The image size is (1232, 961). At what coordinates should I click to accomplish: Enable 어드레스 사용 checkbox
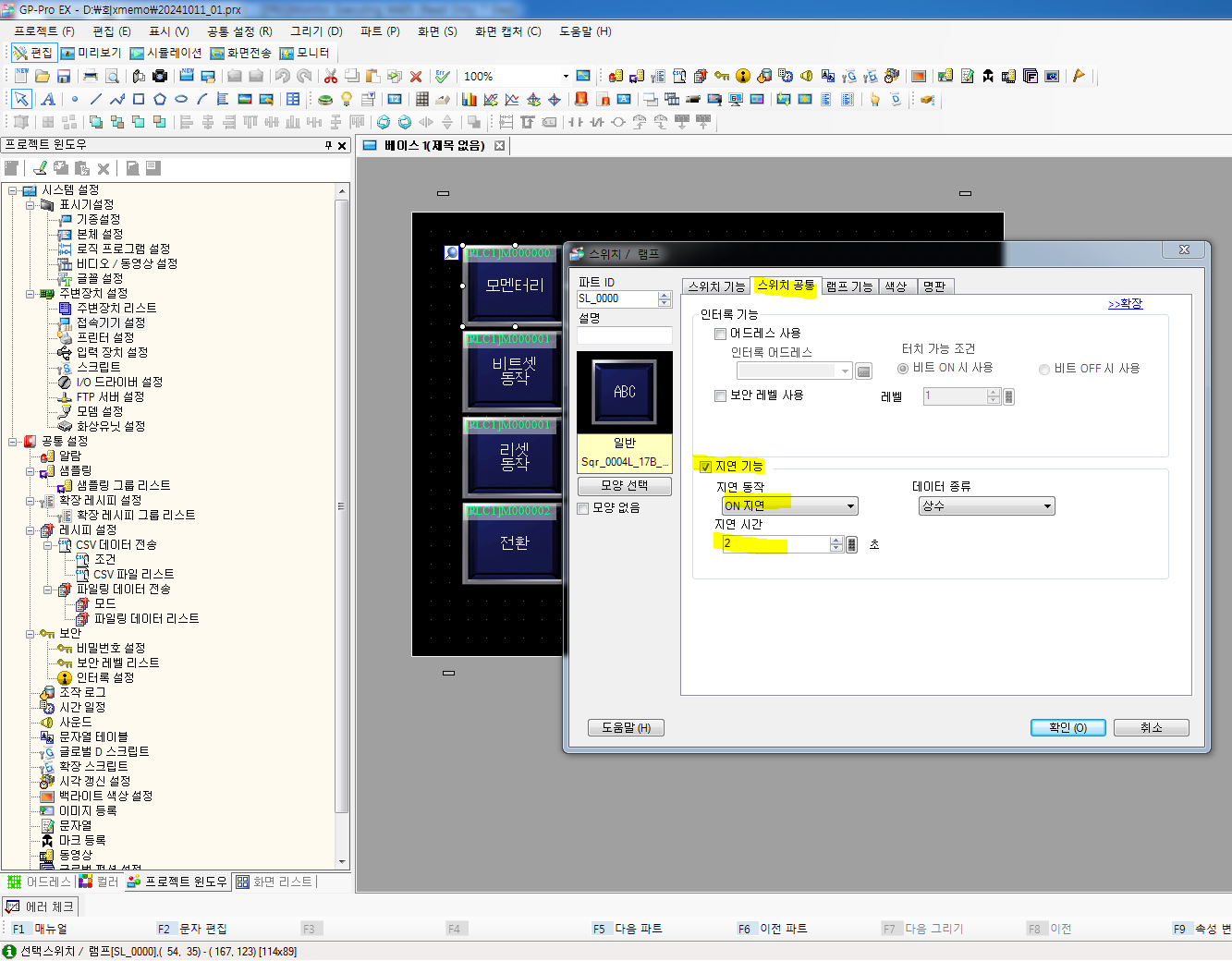pyautogui.click(x=720, y=334)
